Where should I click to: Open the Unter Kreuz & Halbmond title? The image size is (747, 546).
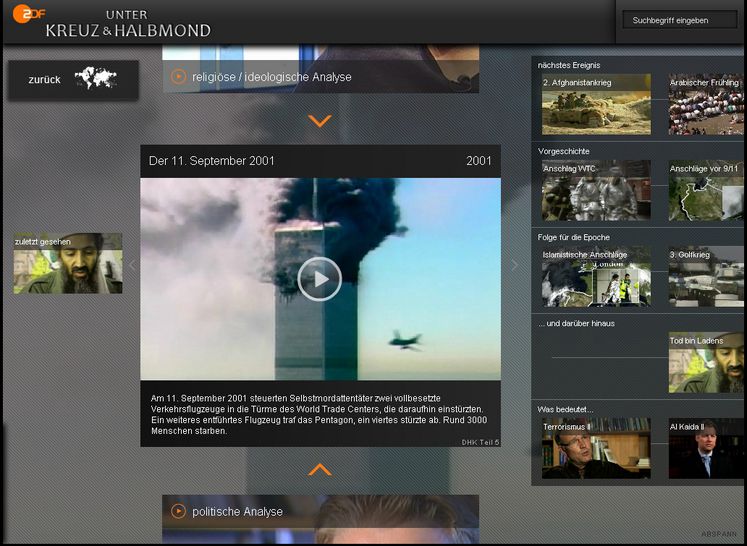pos(128,24)
